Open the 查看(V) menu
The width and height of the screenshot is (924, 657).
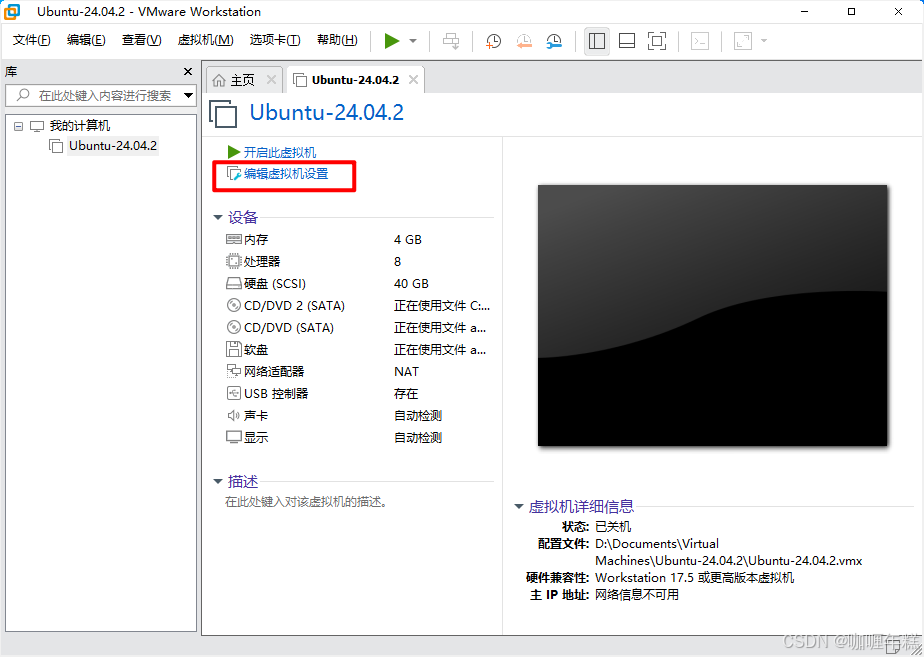pos(141,40)
